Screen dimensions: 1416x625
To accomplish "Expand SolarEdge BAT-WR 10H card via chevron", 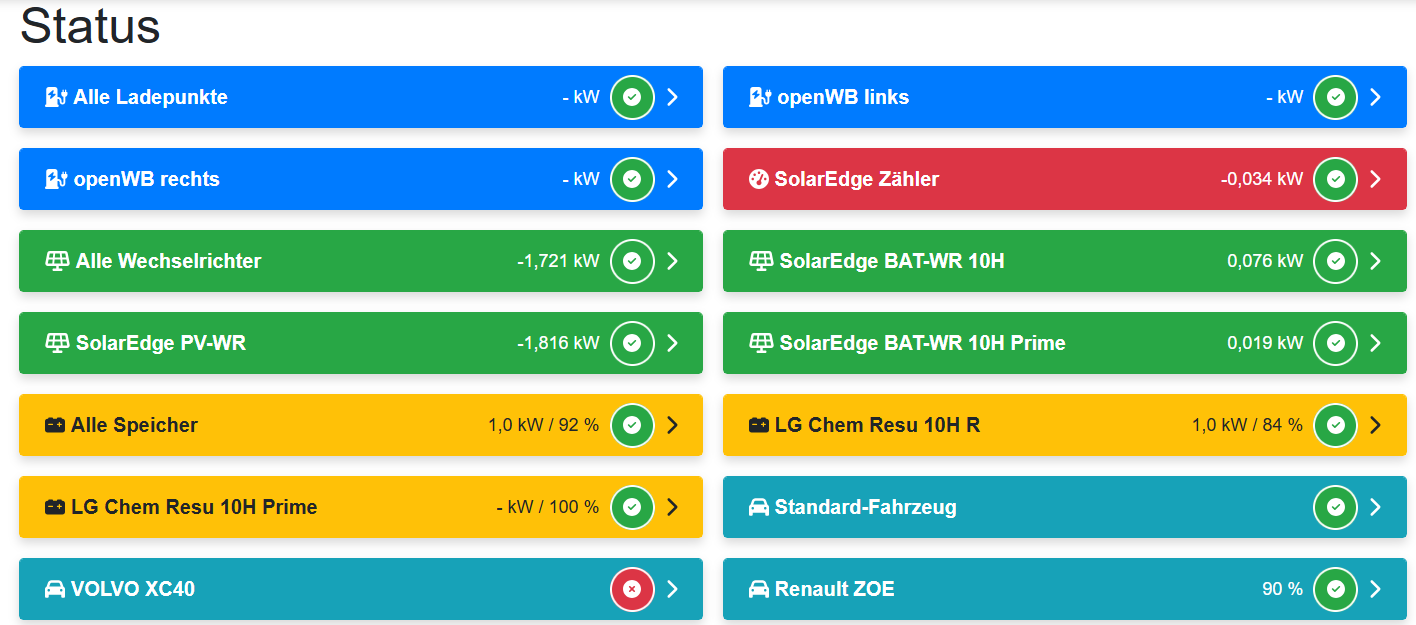I will coord(1375,261).
